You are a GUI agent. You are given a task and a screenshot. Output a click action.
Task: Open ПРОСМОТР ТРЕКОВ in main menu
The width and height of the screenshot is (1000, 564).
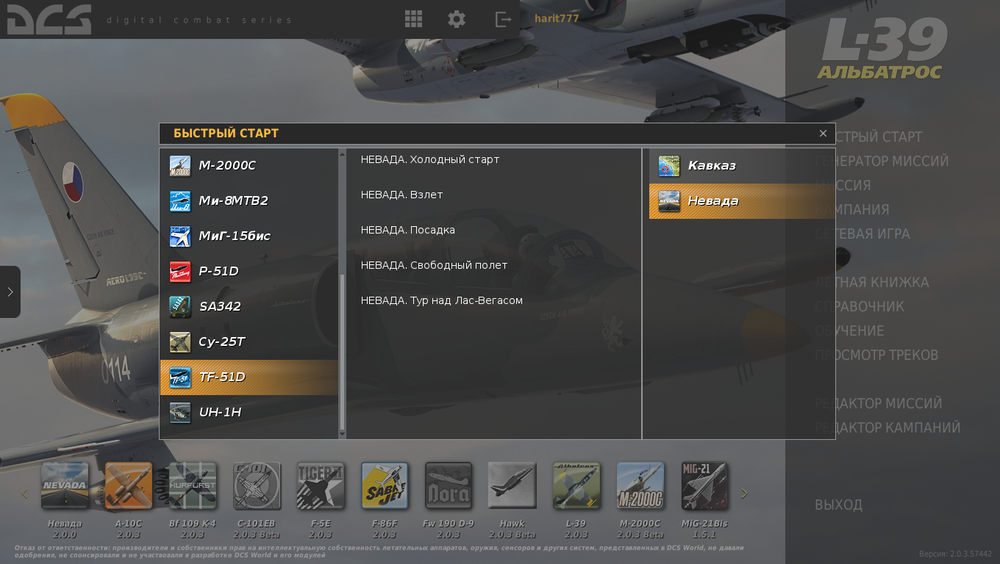click(877, 355)
